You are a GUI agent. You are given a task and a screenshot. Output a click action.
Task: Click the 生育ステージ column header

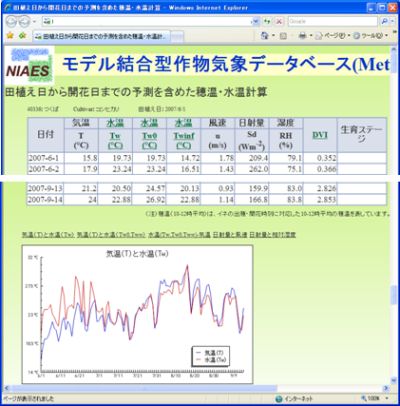(362, 135)
